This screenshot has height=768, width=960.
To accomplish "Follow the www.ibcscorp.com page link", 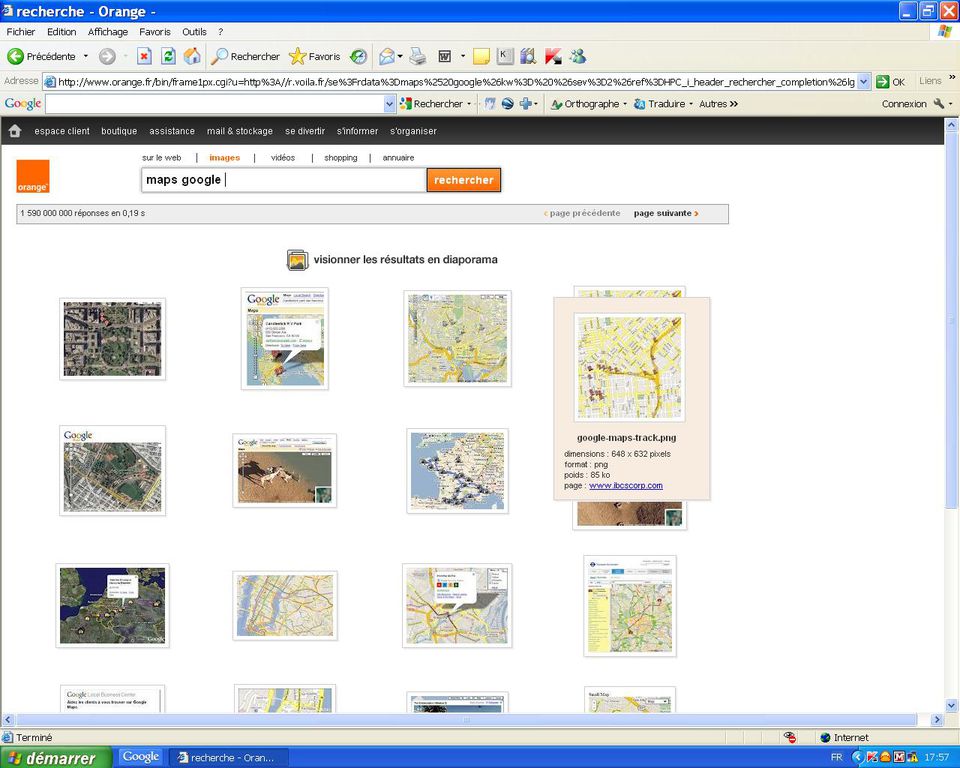I will point(625,486).
